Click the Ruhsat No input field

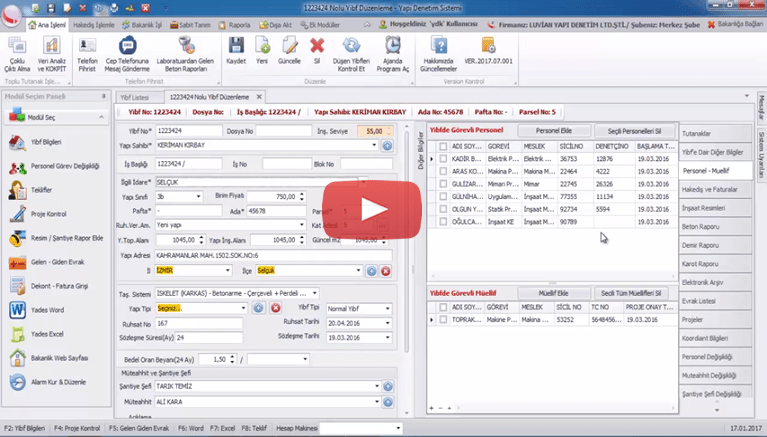[x=200, y=324]
